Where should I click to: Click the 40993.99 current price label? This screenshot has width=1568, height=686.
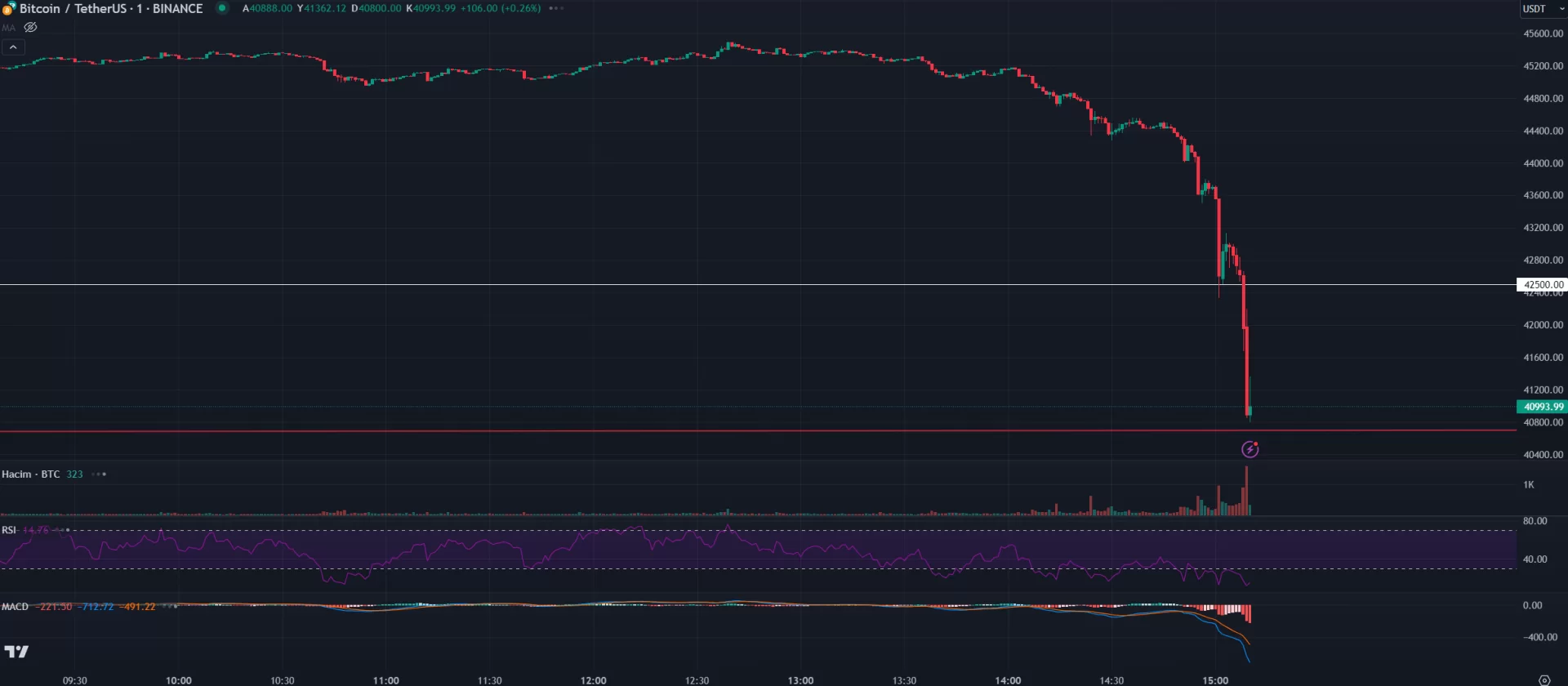[1542, 407]
